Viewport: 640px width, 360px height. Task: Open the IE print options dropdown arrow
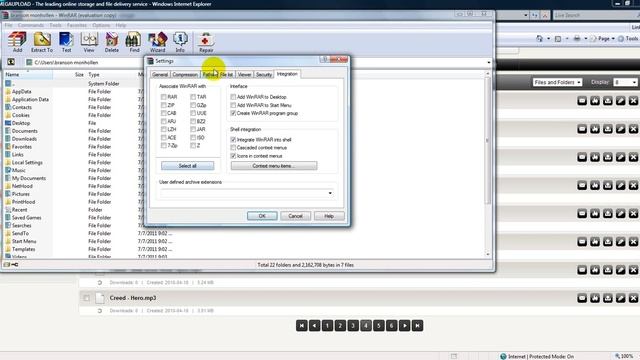[585, 38]
